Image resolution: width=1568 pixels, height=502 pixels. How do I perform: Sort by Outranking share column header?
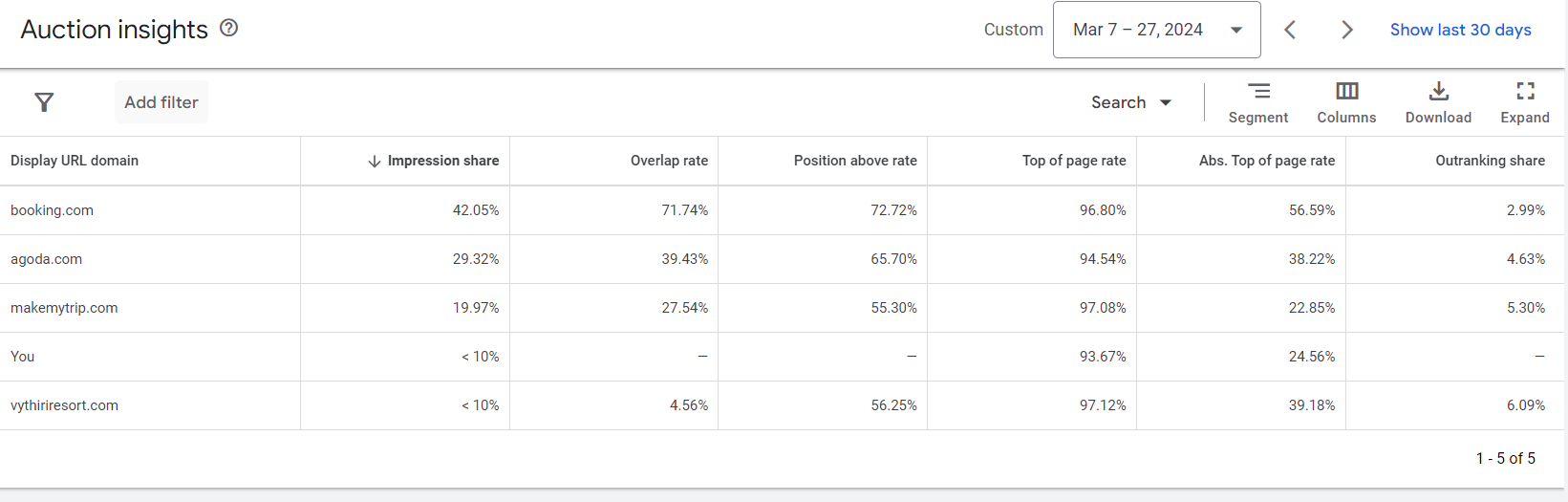click(1490, 161)
